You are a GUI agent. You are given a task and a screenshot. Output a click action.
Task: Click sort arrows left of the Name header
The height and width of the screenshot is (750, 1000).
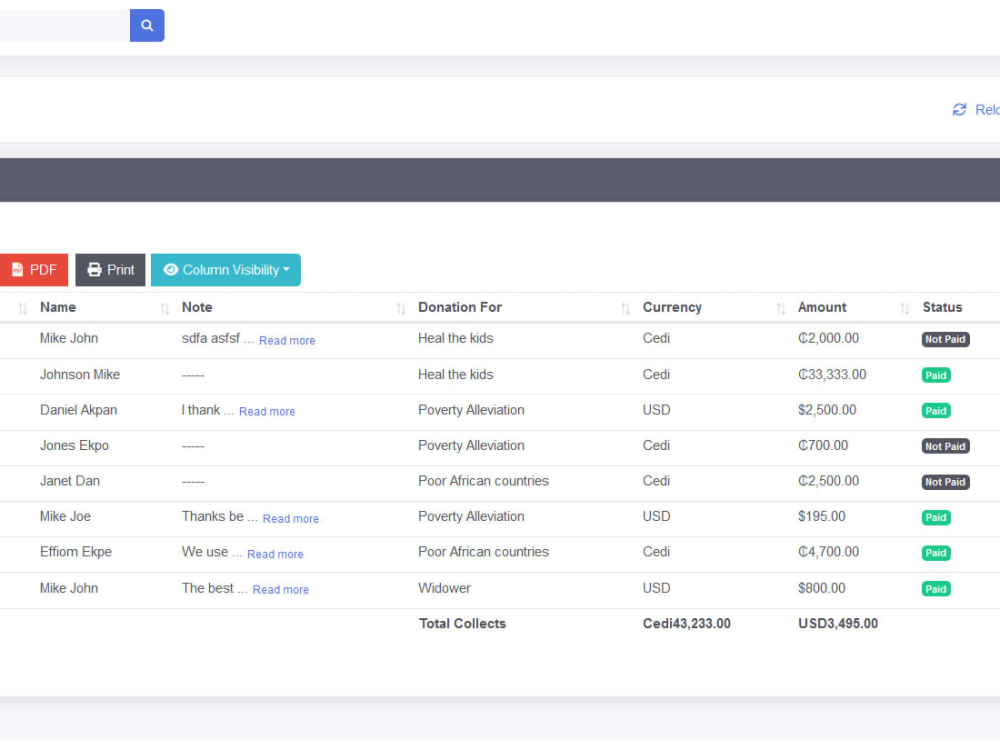click(23, 309)
